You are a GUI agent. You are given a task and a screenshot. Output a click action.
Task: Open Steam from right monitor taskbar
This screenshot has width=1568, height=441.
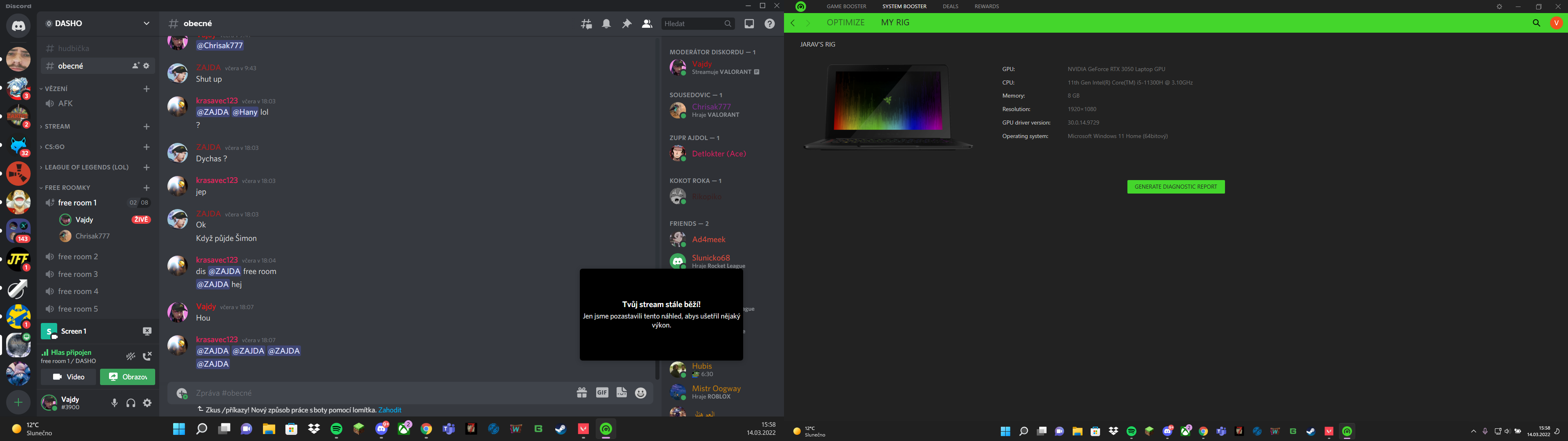tap(1310, 431)
